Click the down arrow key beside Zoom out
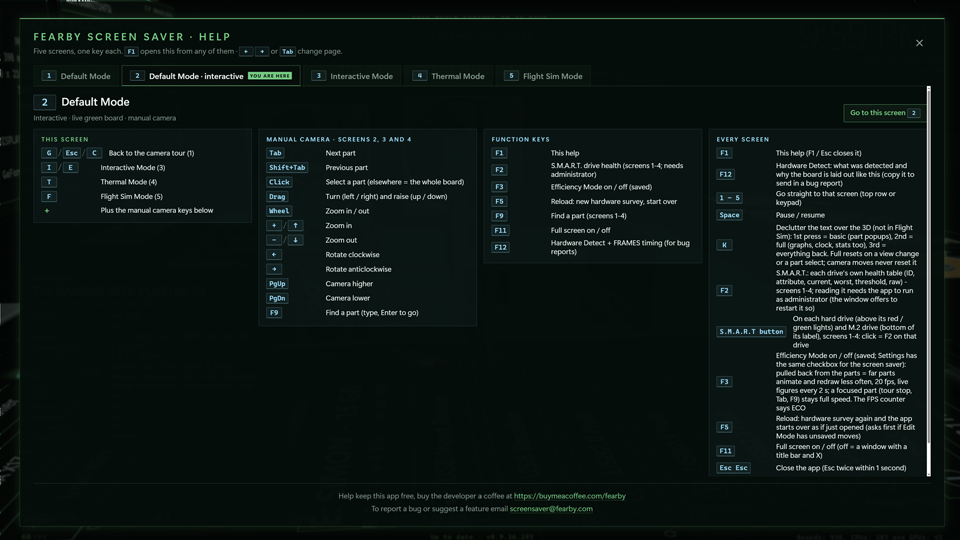 coord(295,240)
